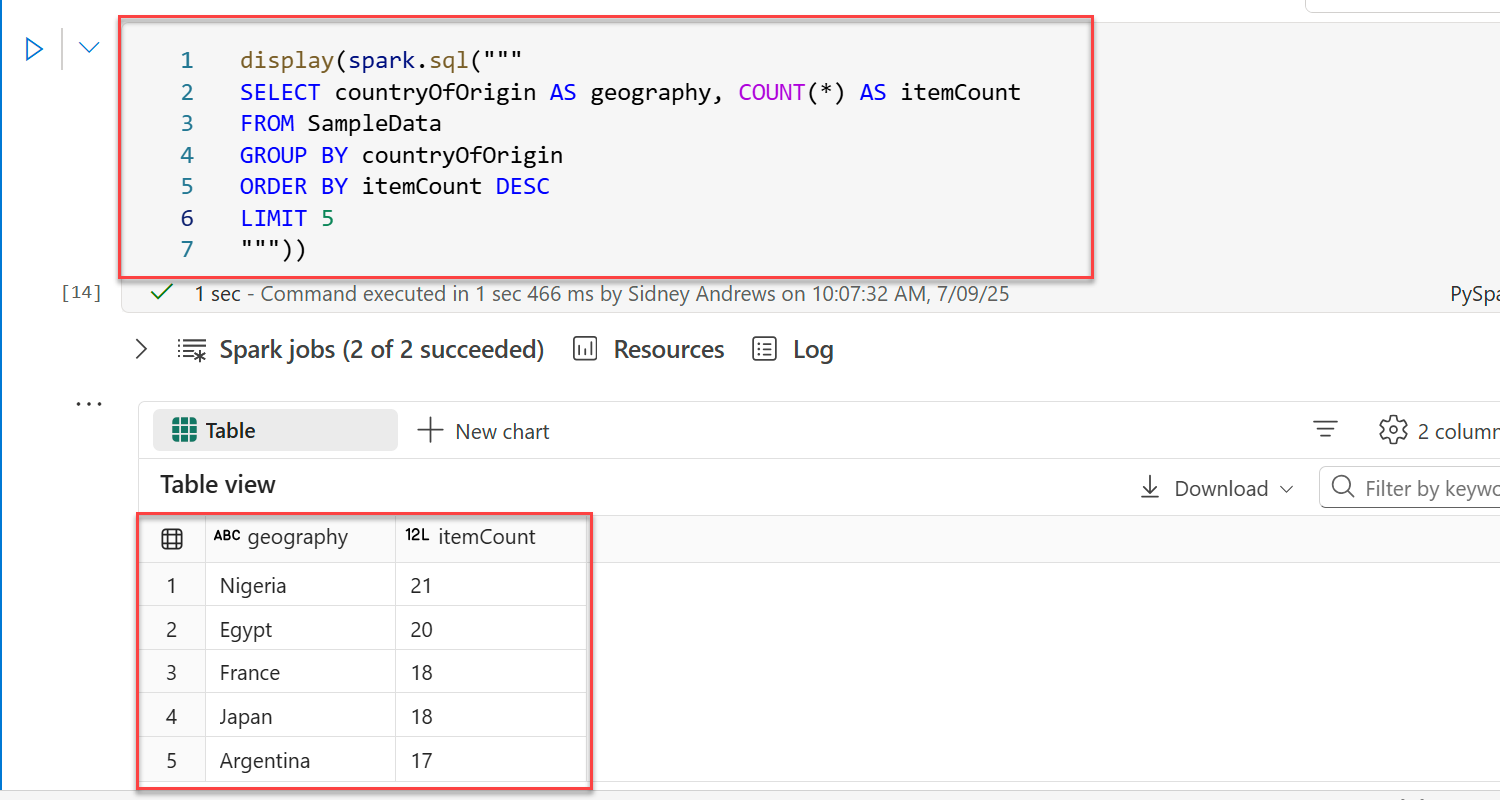1500x800 pixels.
Task: Click the Table view heading
Action: [218, 485]
